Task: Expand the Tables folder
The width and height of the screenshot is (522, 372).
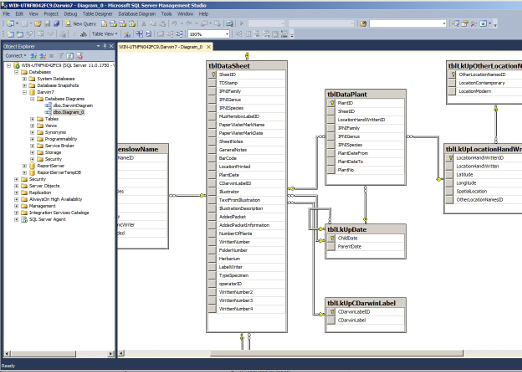Action: (32, 119)
